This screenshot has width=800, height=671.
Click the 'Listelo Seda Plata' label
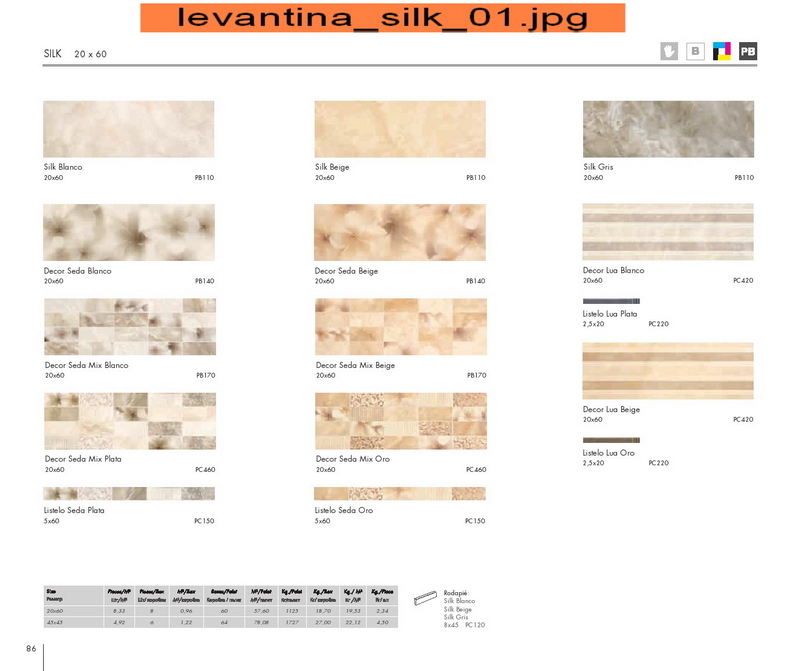pyautogui.click(x=74, y=510)
